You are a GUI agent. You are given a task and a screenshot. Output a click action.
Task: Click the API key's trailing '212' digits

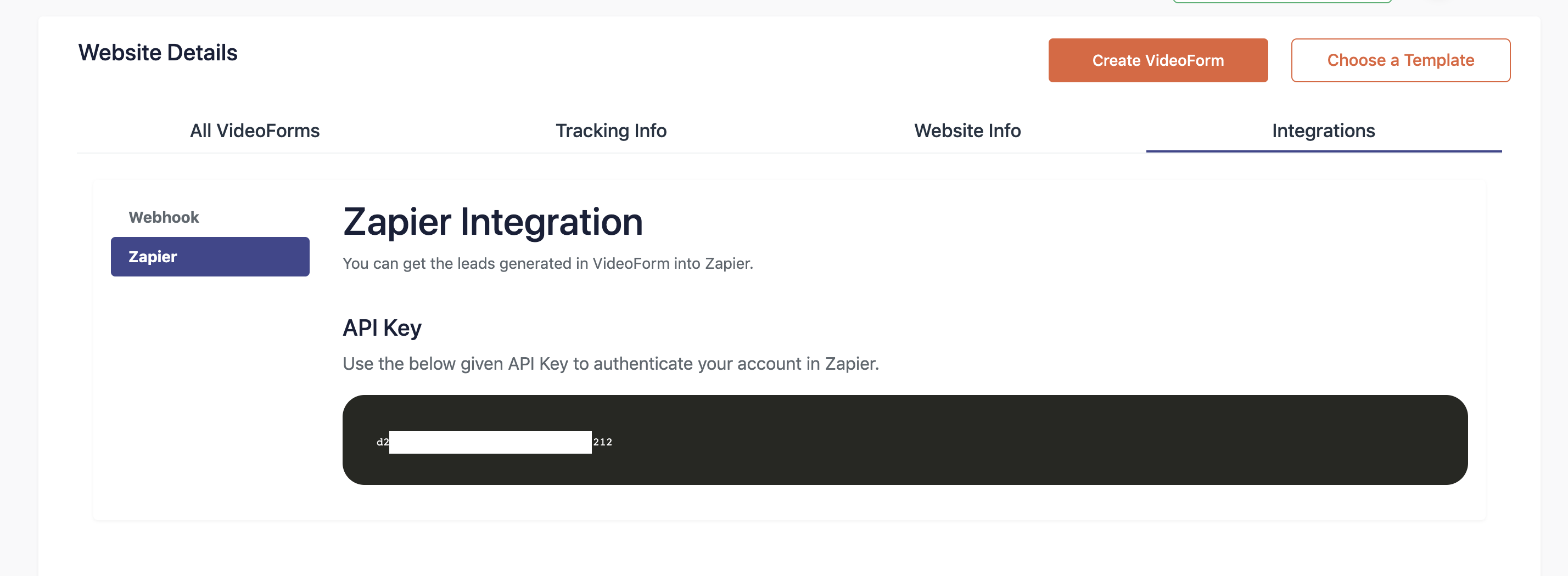(603, 442)
